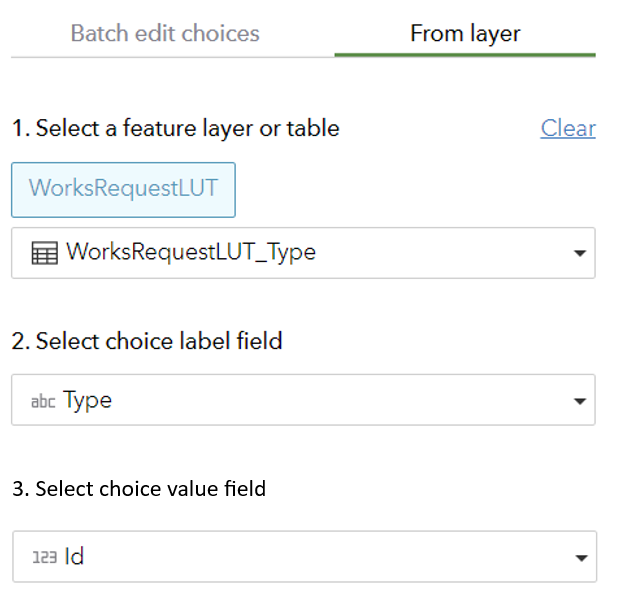The height and width of the screenshot is (601, 618).
Task: Expand the choice value field dropdown arrow
Action: [x=579, y=557]
